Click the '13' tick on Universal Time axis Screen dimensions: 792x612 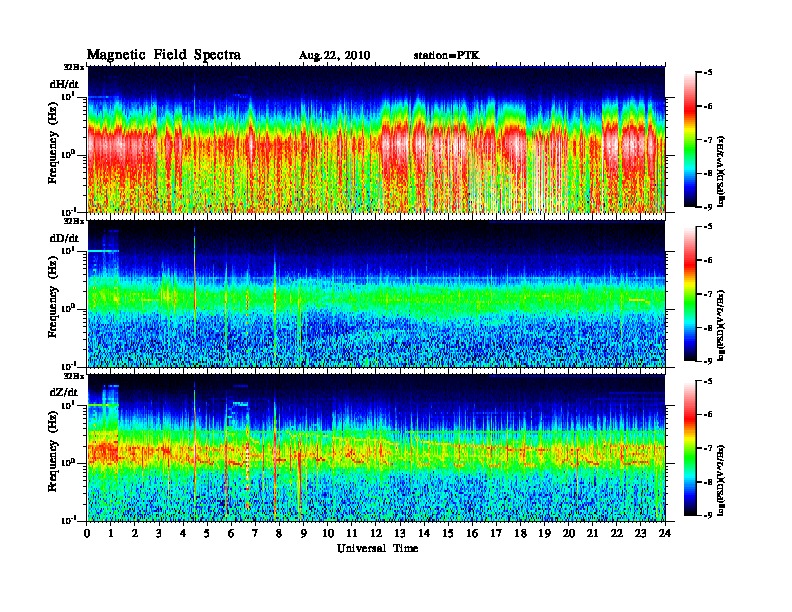tap(400, 534)
